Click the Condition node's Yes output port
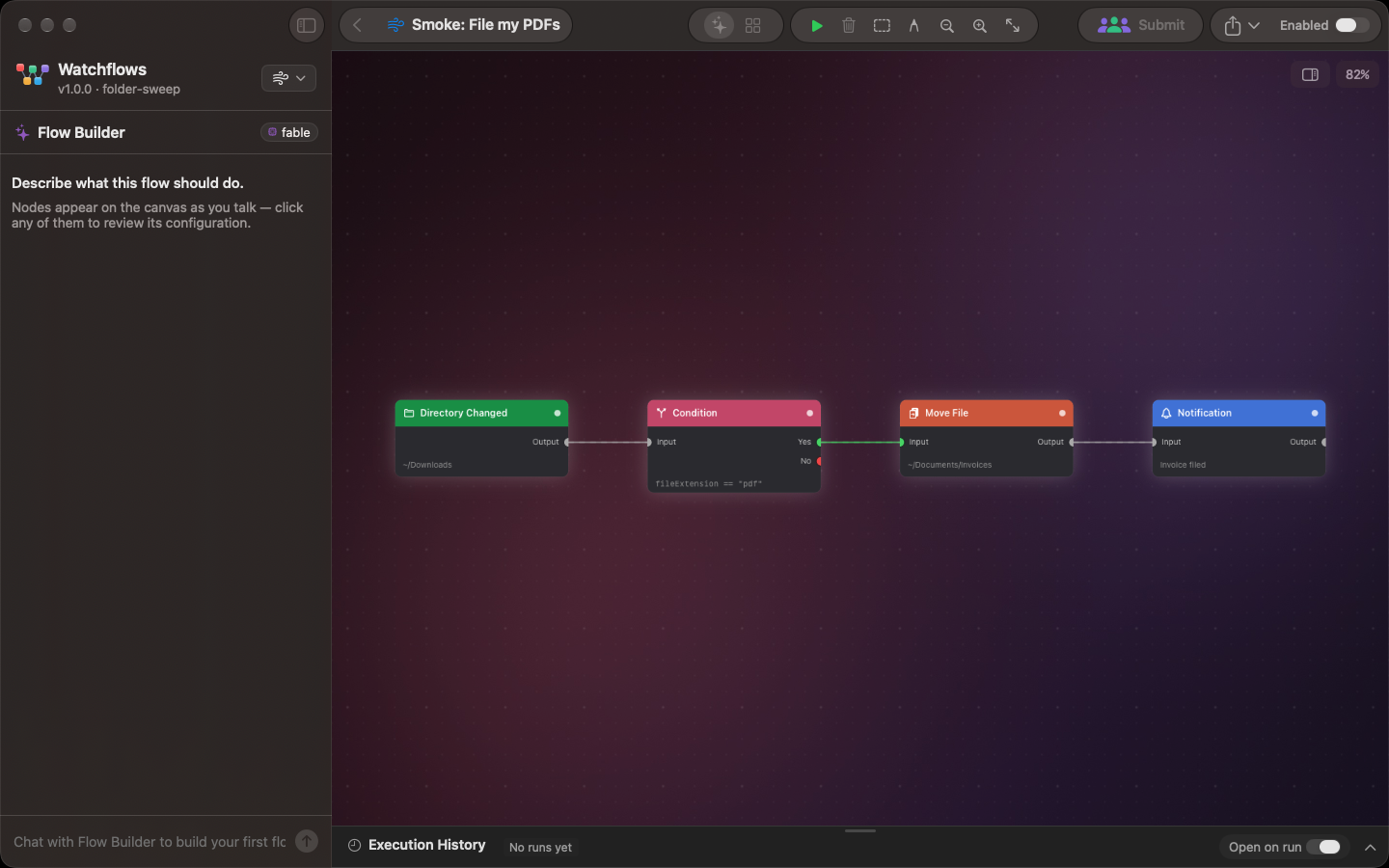The height and width of the screenshot is (868, 1389). 819,442
